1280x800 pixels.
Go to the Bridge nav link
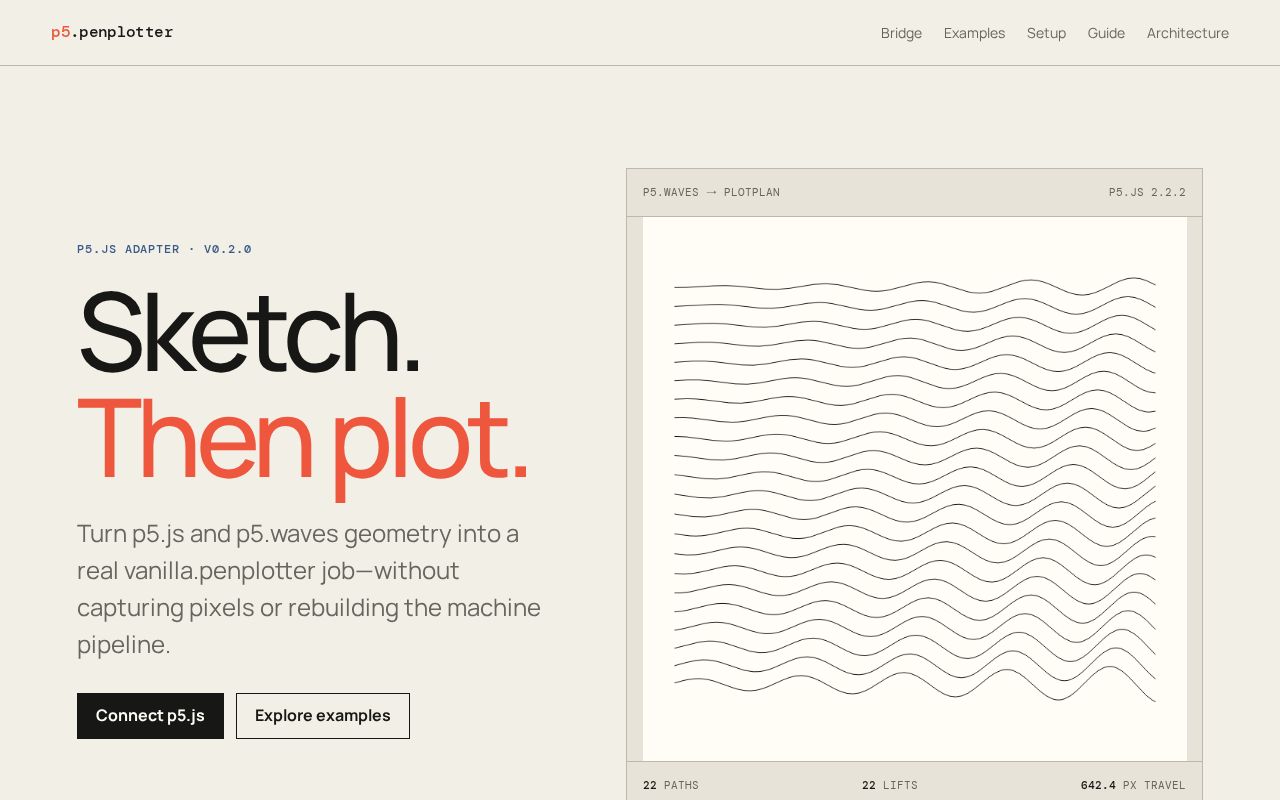click(x=901, y=33)
